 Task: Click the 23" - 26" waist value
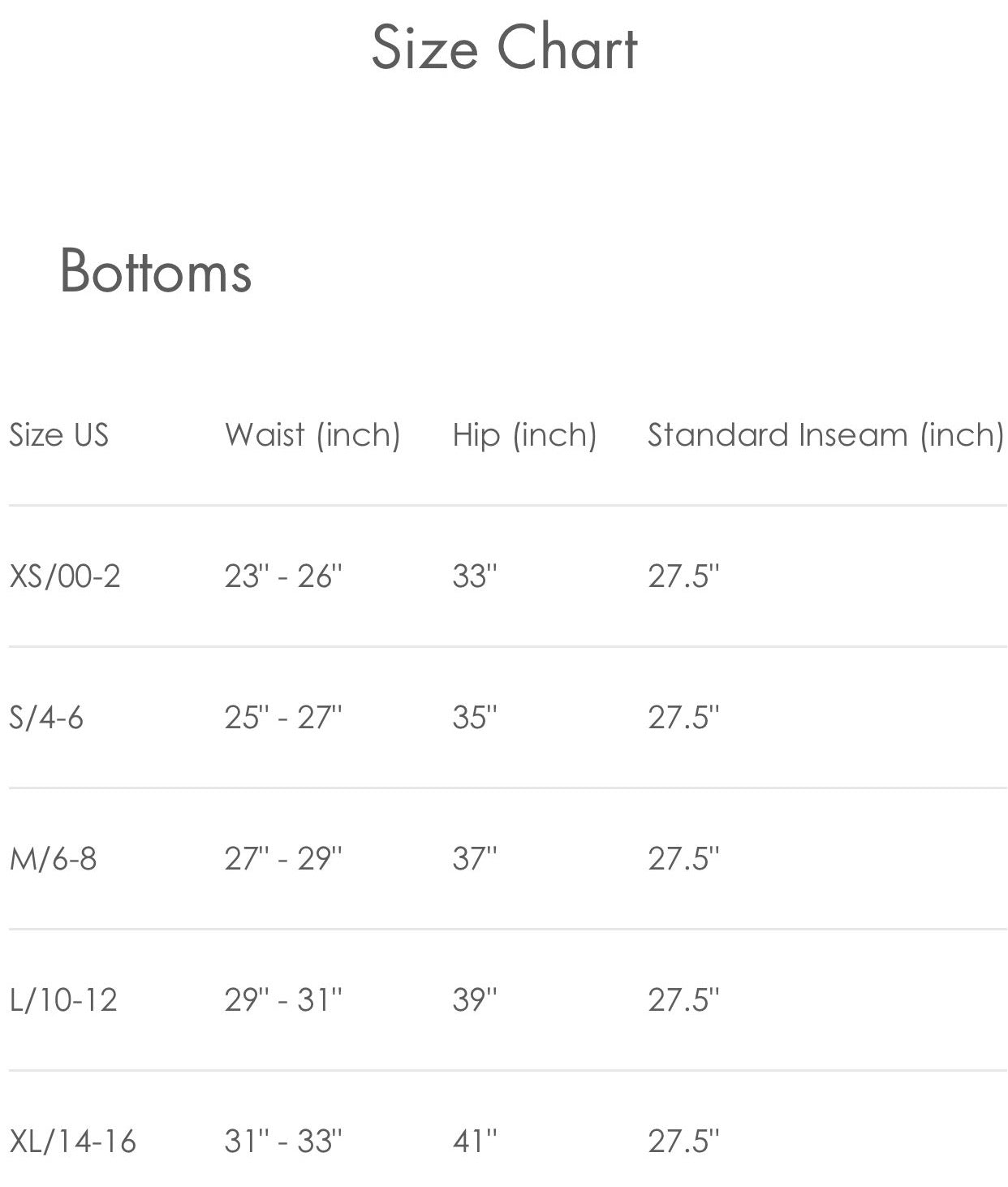(283, 576)
